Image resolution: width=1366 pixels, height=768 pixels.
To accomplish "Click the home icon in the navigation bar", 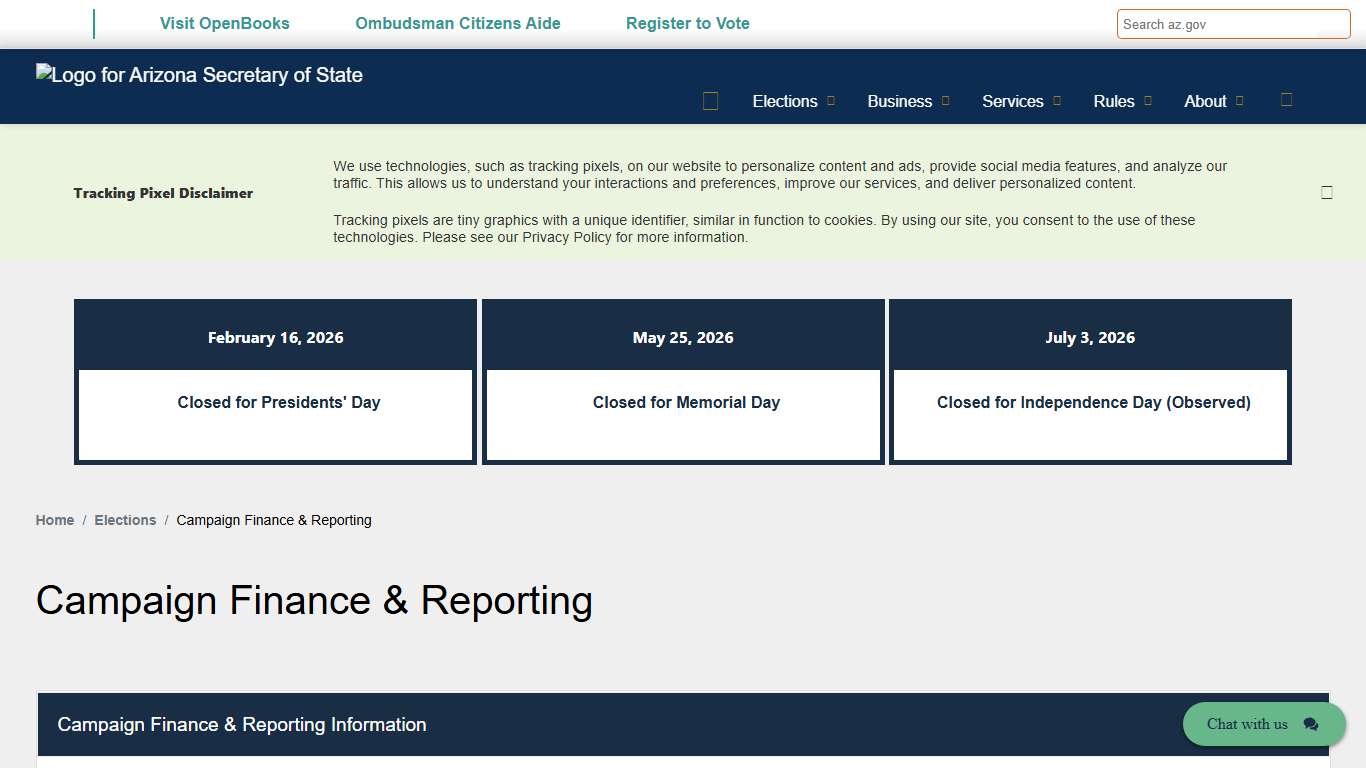I will coord(710,100).
